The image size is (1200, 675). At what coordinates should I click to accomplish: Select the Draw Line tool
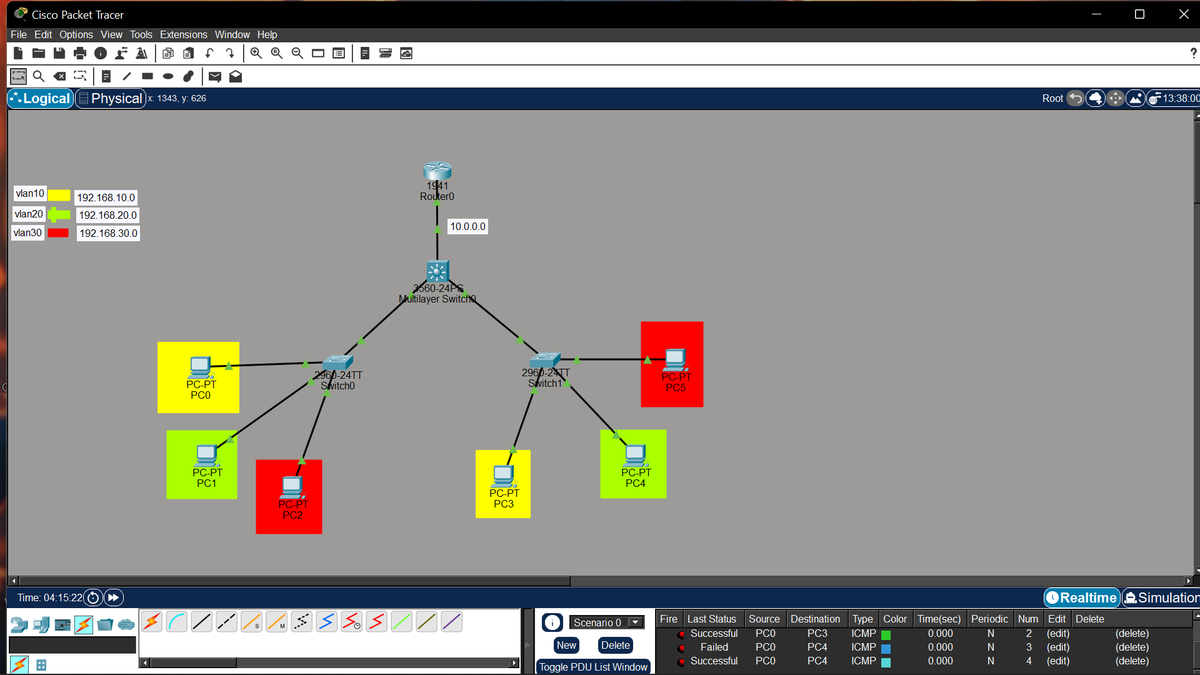pos(127,76)
